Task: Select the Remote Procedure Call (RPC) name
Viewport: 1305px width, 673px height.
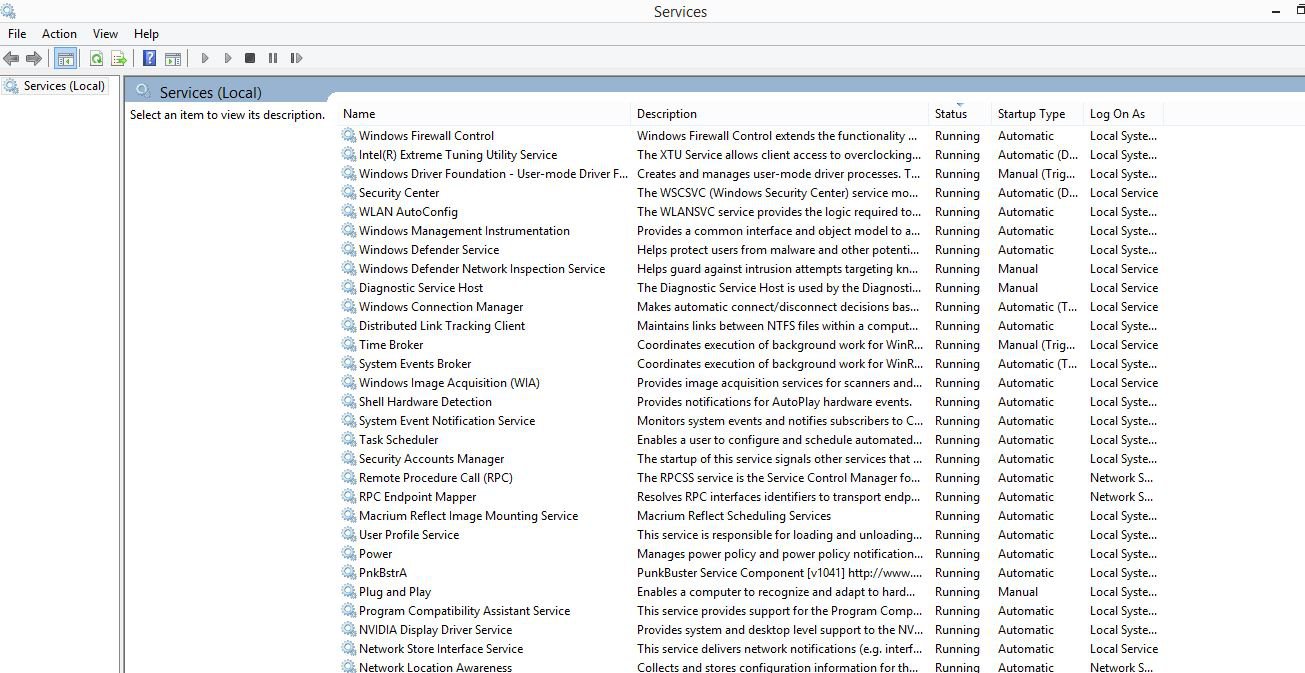Action: click(436, 478)
